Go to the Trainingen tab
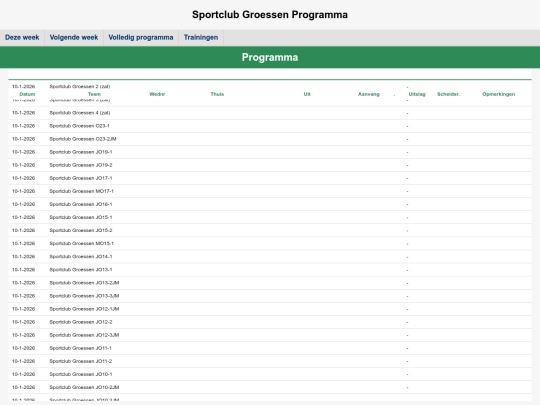 201,38
